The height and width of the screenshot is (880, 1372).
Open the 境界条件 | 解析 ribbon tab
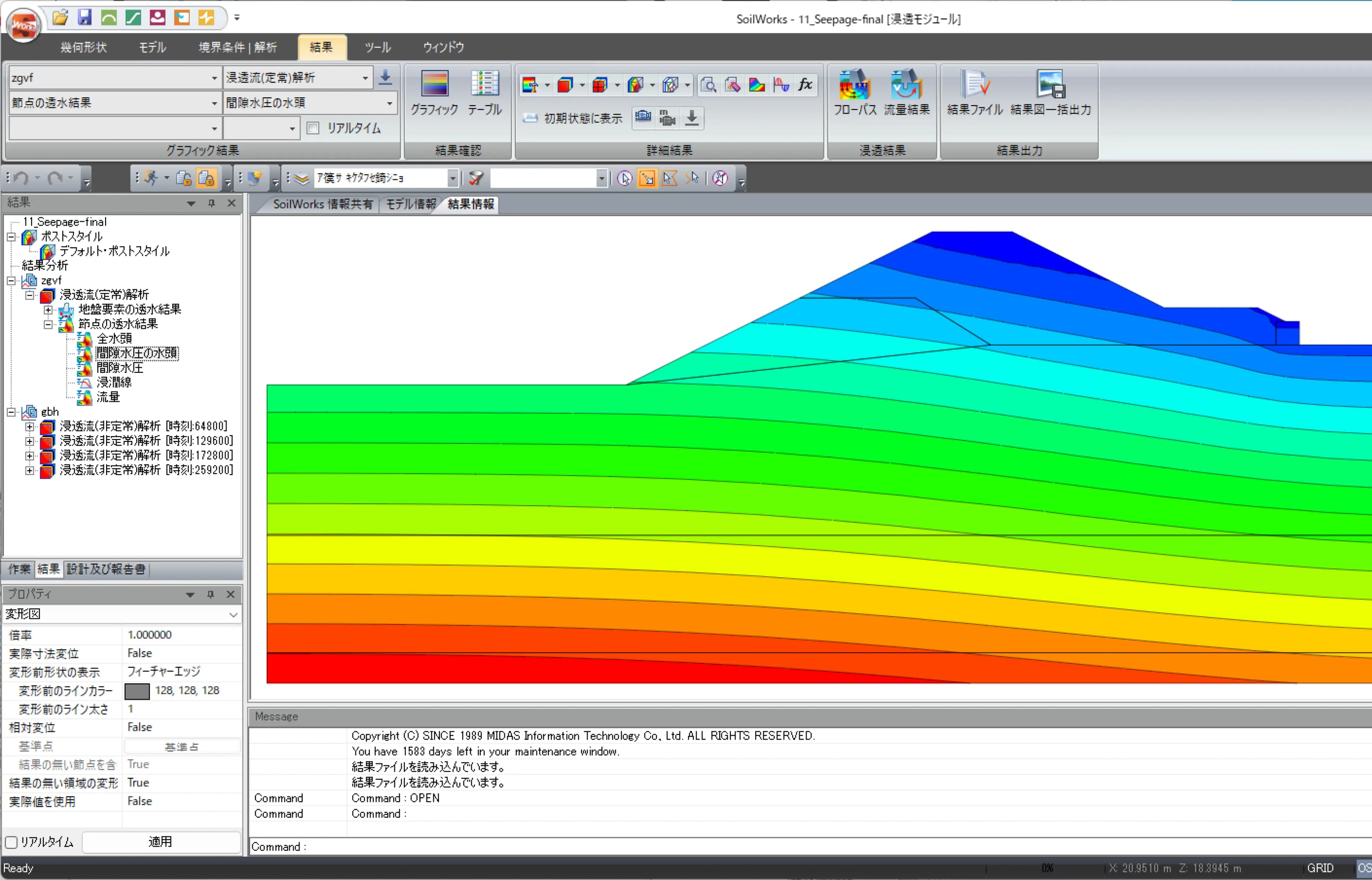pyautogui.click(x=238, y=48)
